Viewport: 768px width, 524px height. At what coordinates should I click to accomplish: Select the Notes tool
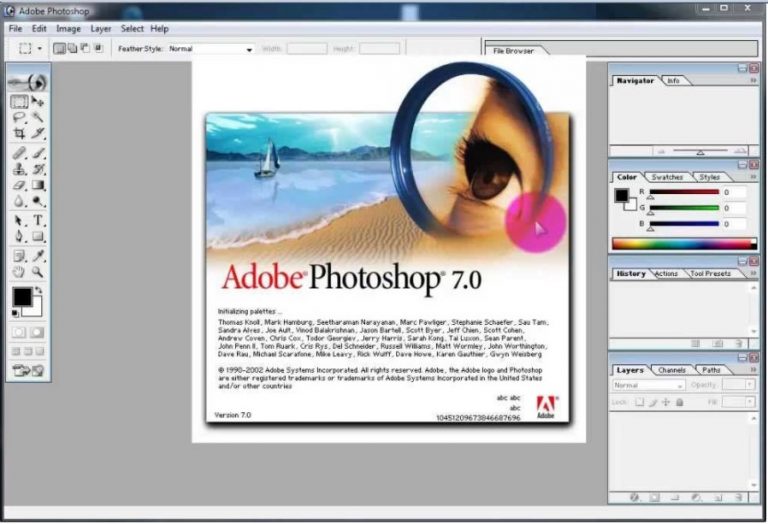tap(19, 256)
